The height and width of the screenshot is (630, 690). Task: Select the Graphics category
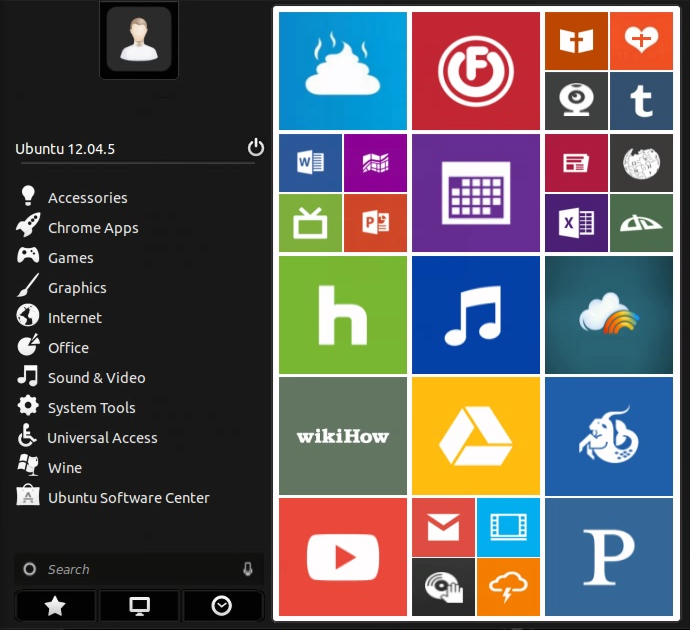coord(62,287)
